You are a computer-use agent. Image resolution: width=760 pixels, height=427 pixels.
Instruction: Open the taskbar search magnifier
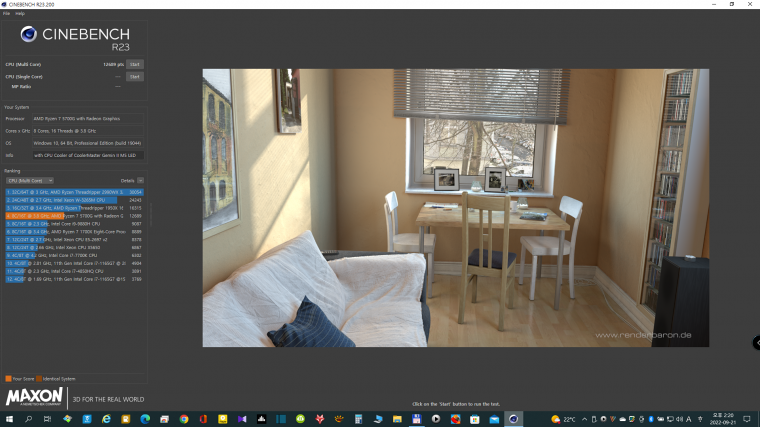pyautogui.click(x=28, y=419)
